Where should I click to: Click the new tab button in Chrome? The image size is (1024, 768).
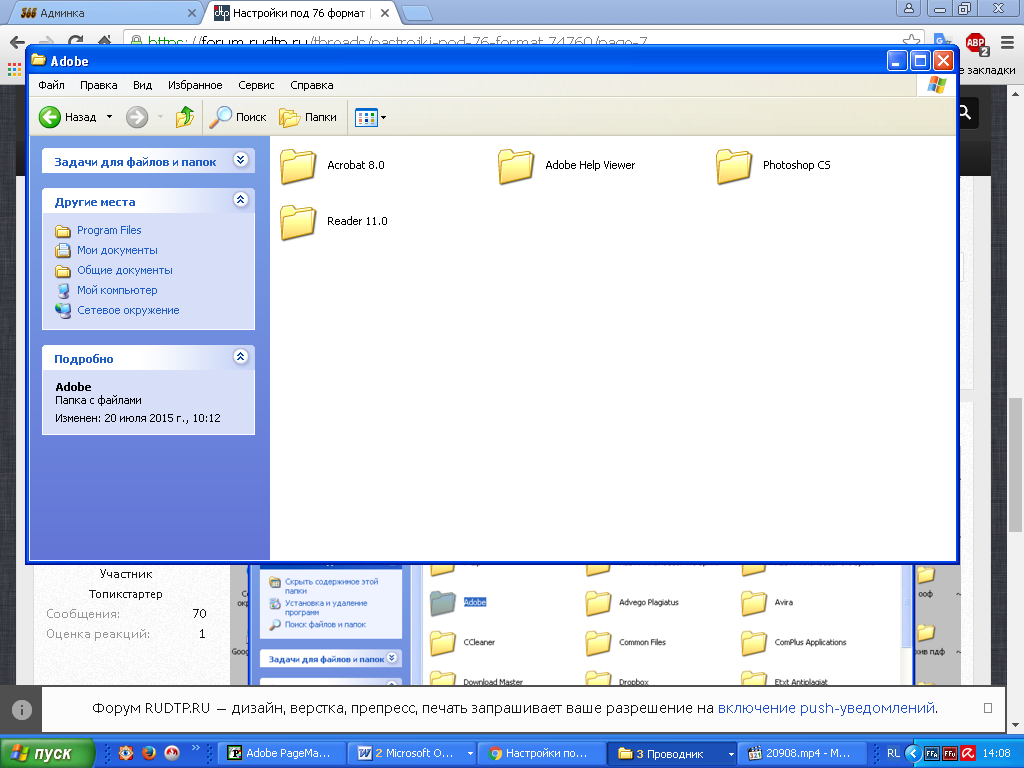click(x=416, y=13)
